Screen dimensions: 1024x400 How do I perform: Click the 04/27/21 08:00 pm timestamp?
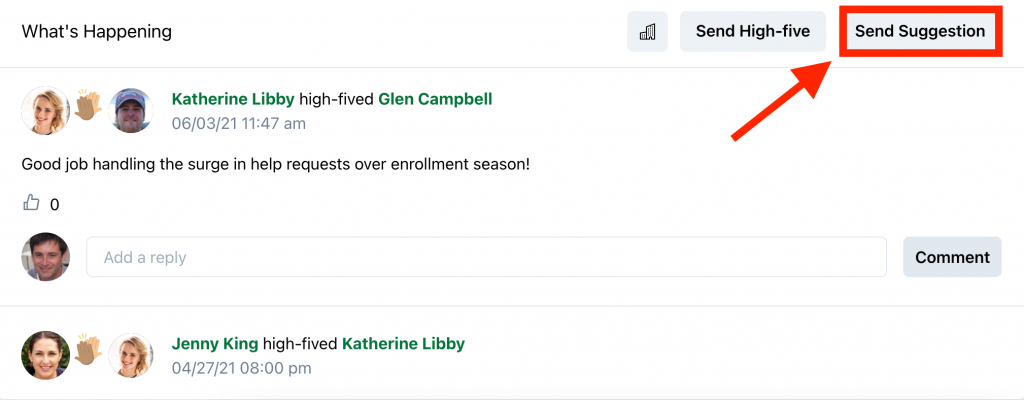coord(241,368)
